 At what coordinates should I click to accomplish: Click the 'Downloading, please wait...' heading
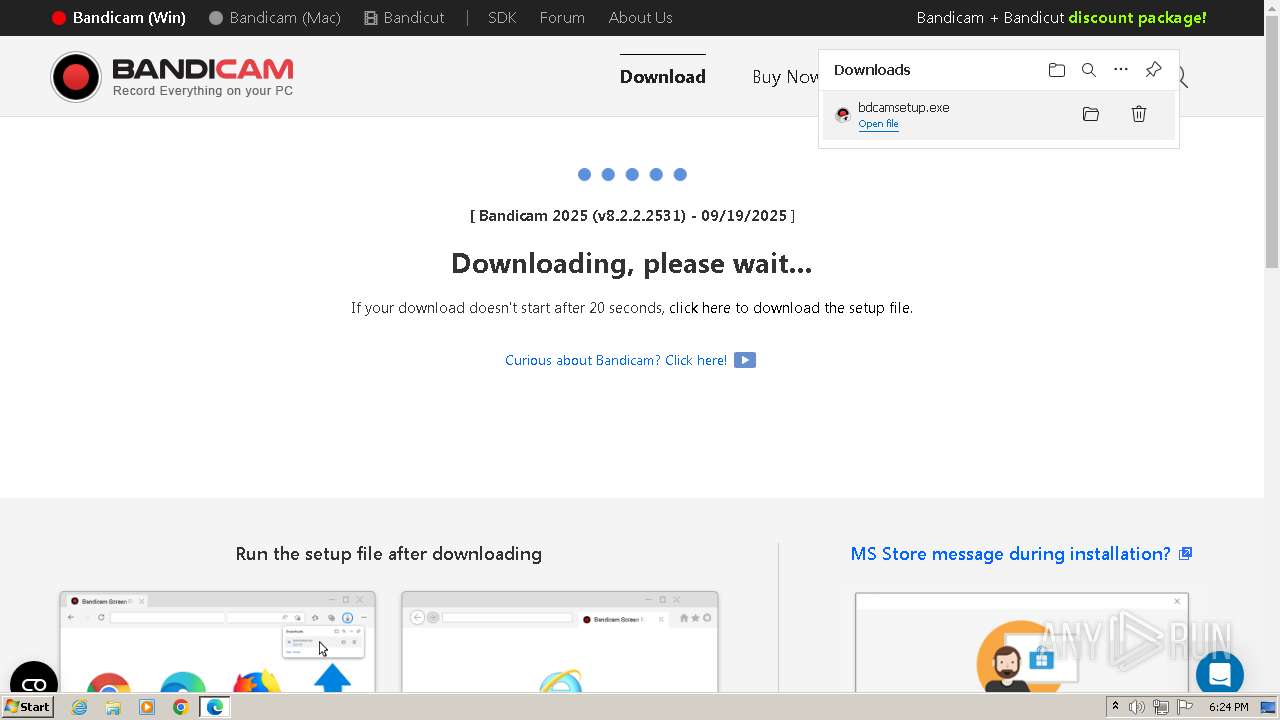click(631, 264)
